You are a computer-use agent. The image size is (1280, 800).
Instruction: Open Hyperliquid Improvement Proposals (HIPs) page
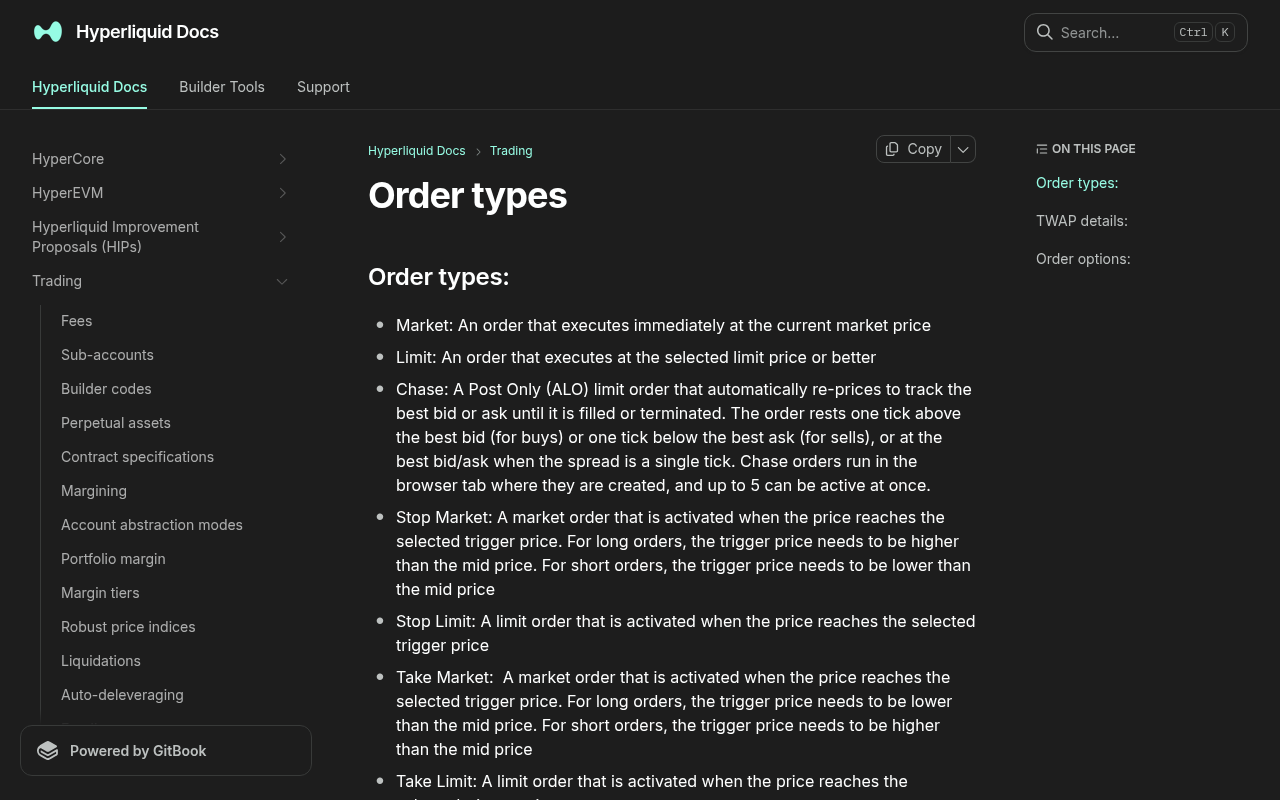pos(115,237)
